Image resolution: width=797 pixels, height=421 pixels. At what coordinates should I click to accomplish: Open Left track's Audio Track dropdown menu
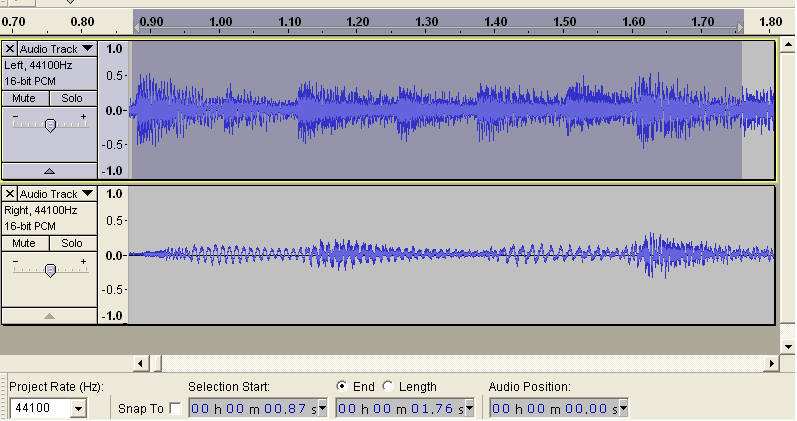(57, 49)
